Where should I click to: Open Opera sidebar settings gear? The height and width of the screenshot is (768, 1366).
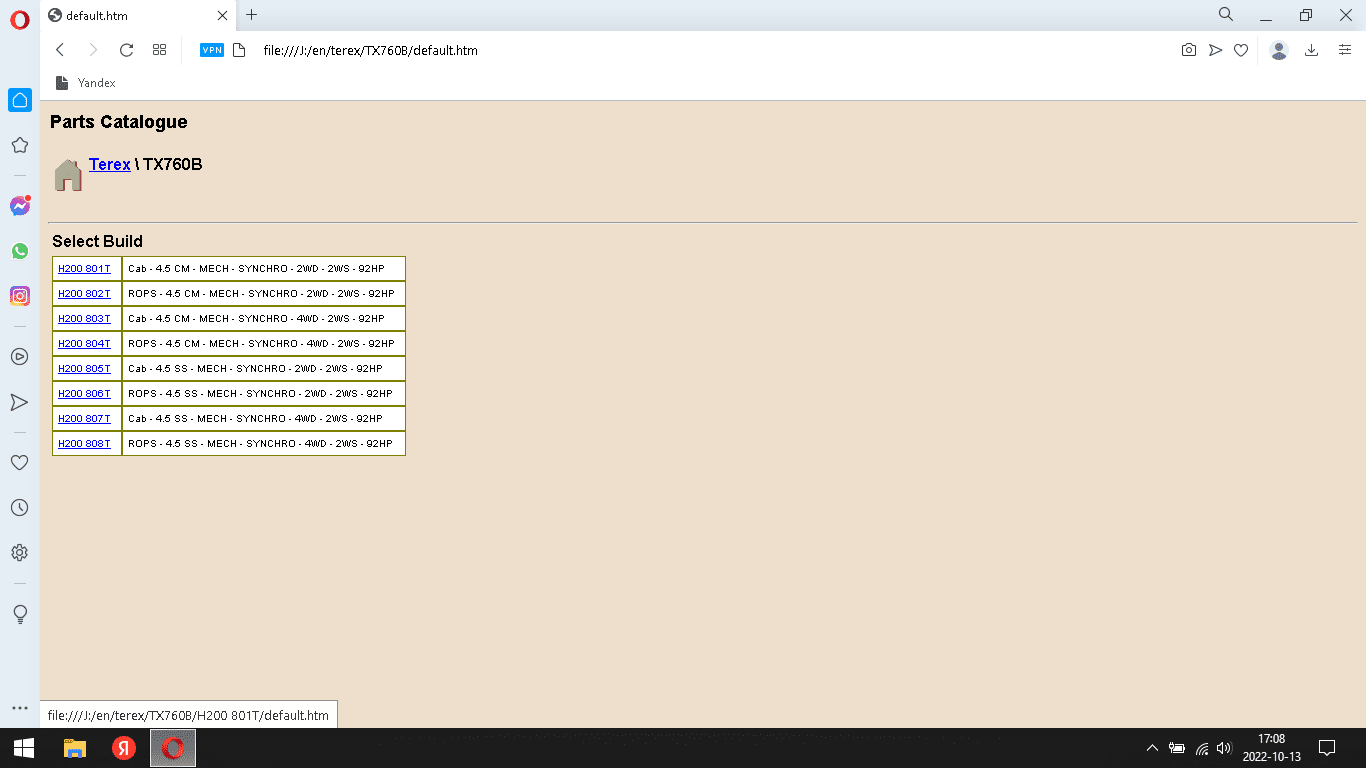point(19,553)
